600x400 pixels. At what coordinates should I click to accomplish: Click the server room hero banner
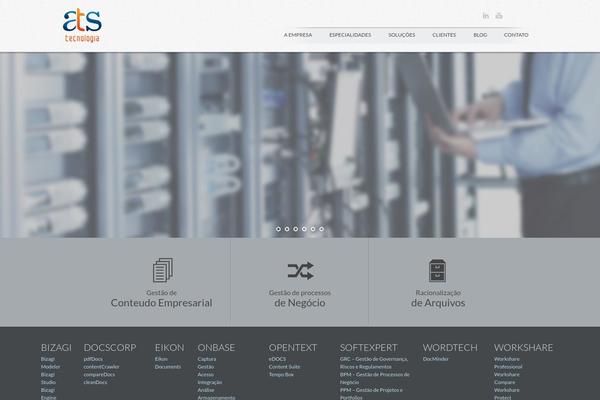tap(300, 145)
